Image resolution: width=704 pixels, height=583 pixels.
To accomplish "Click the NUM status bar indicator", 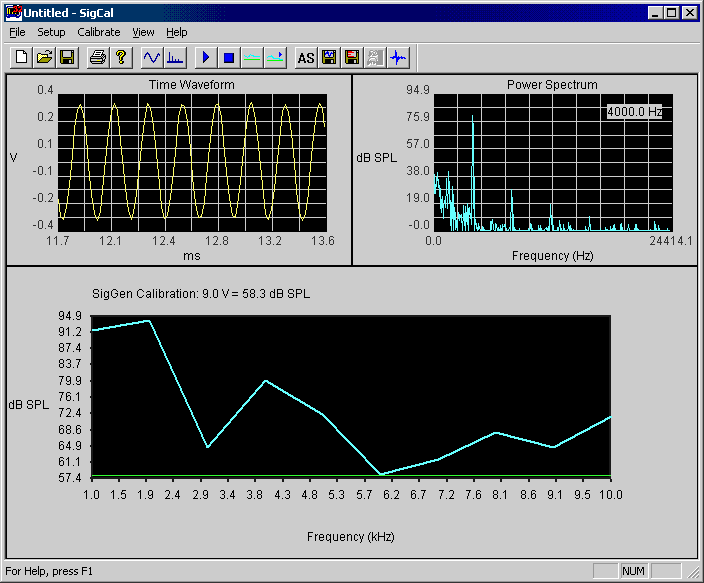I will (x=634, y=571).
